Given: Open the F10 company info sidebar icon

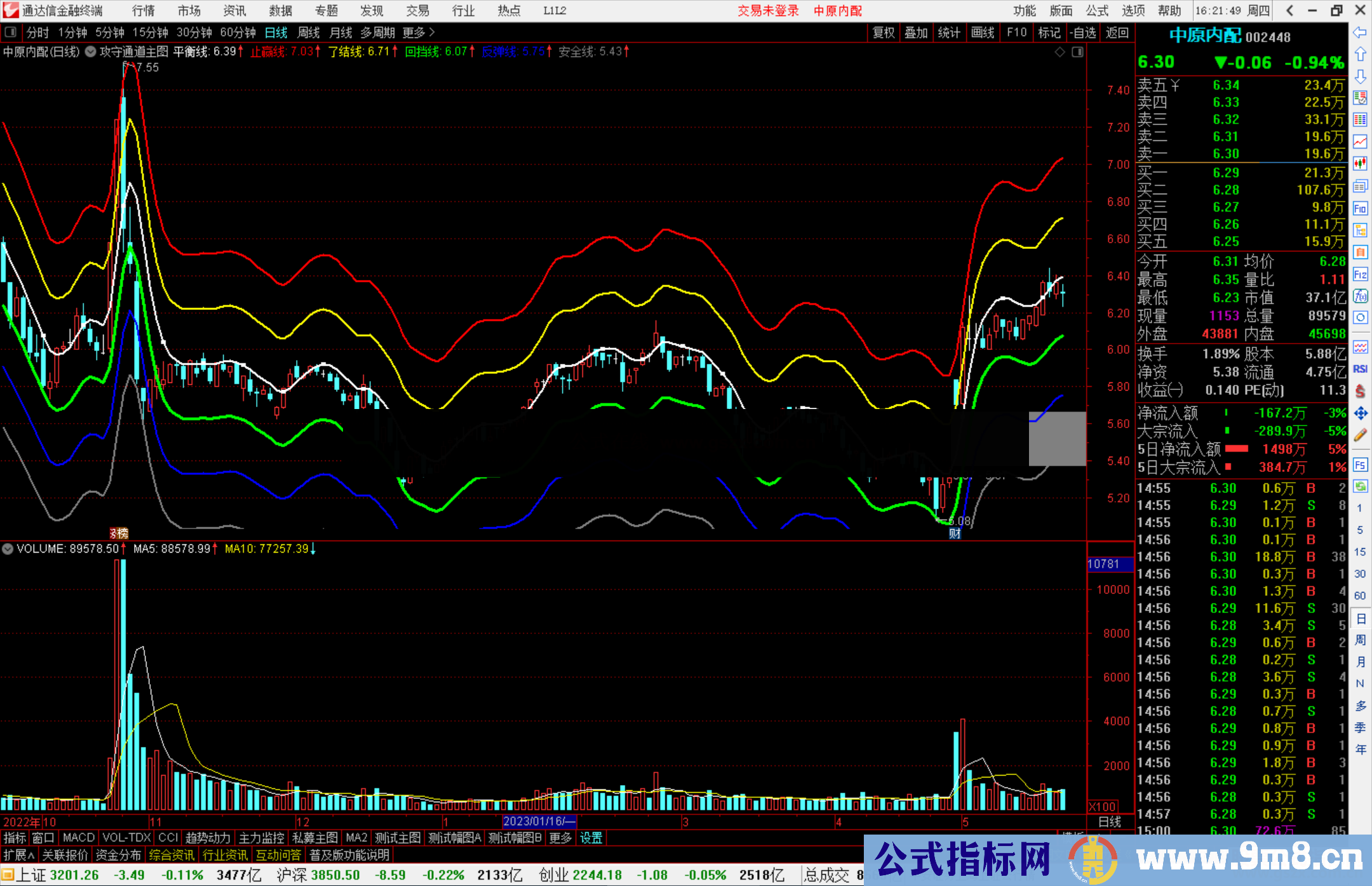Looking at the screenshot, I should point(1360,208).
